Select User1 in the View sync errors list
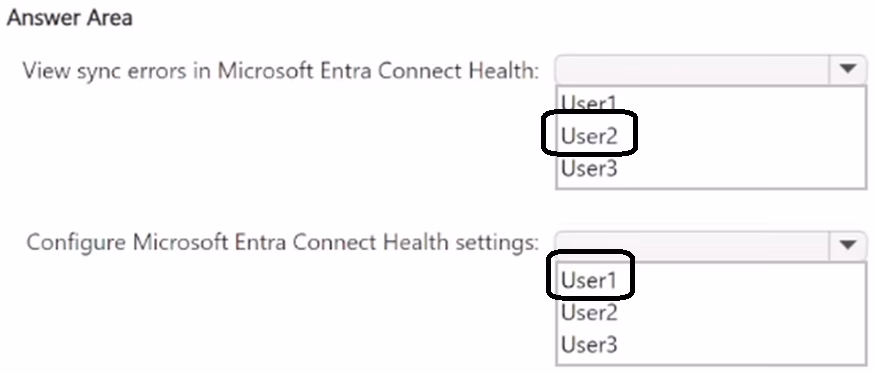 (x=589, y=103)
